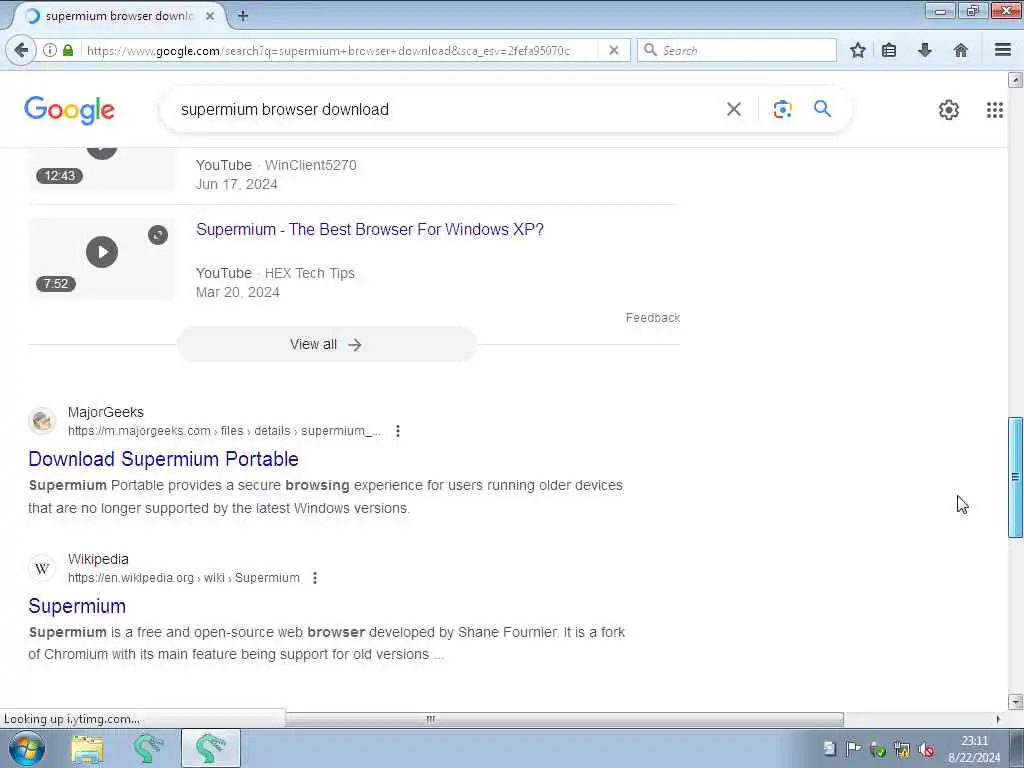Open the taskbar clock showing 23:11

click(974, 749)
